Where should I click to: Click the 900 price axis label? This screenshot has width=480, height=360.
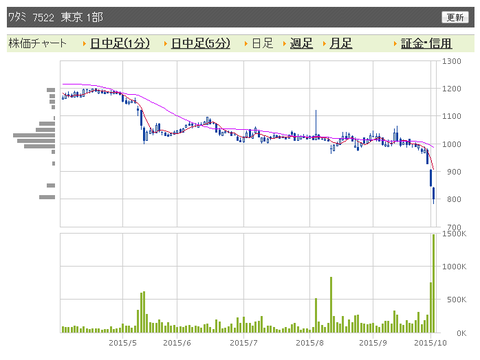(x=454, y=172)
